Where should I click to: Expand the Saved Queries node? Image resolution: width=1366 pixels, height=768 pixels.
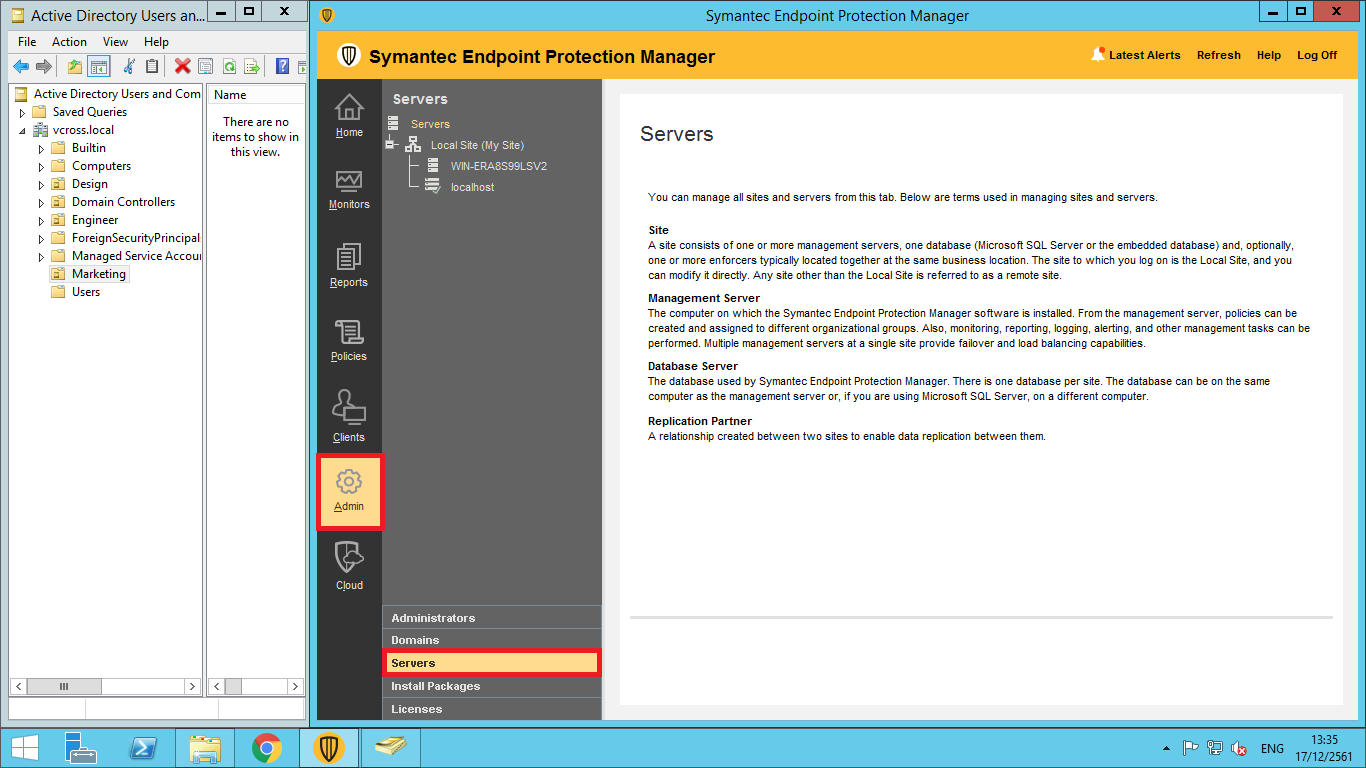click(x=22, y=113)
